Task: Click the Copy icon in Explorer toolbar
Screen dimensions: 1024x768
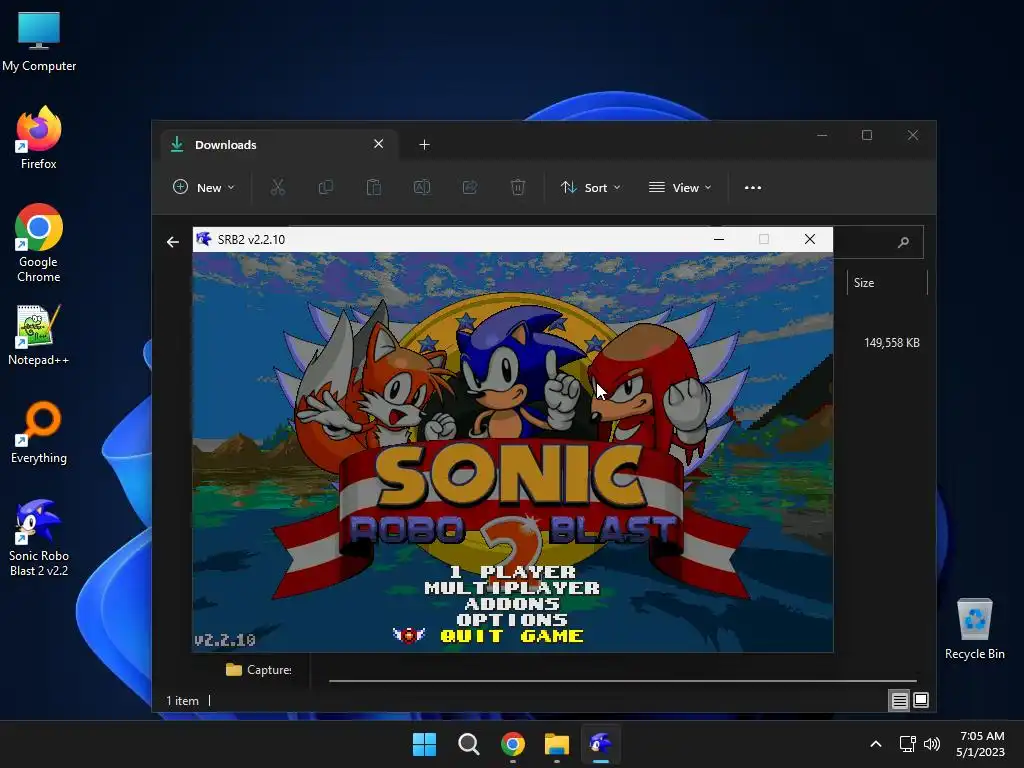Action: [x=325, y=187]
